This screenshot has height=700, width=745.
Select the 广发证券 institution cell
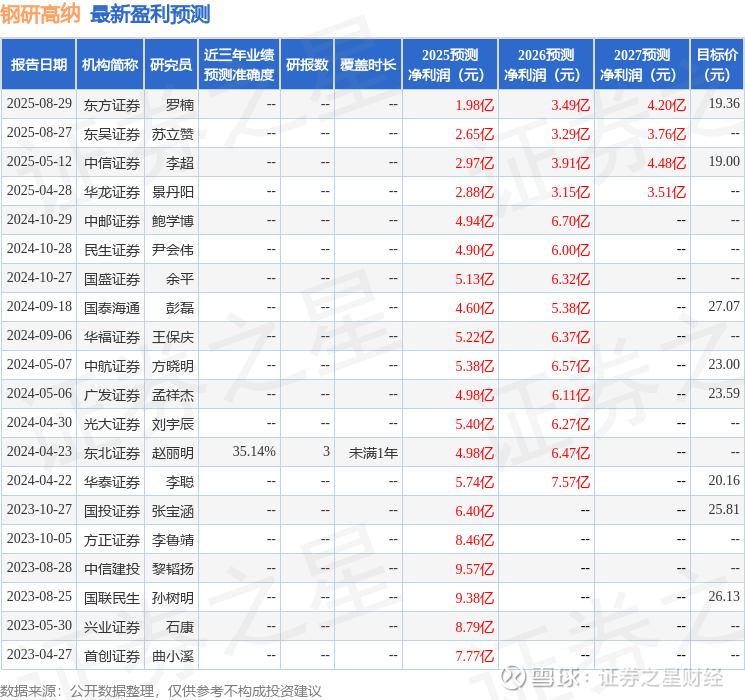point(112,395)
